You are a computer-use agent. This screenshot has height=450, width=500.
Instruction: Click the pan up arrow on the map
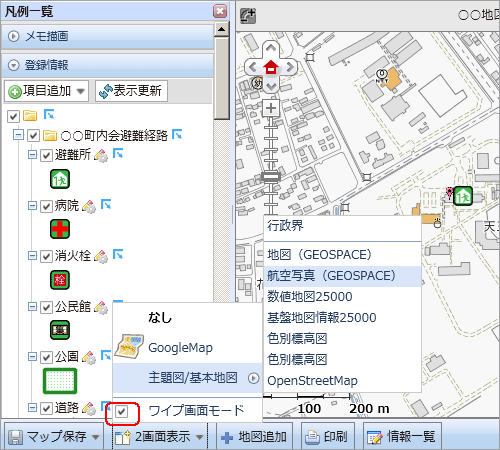[271, 48]
